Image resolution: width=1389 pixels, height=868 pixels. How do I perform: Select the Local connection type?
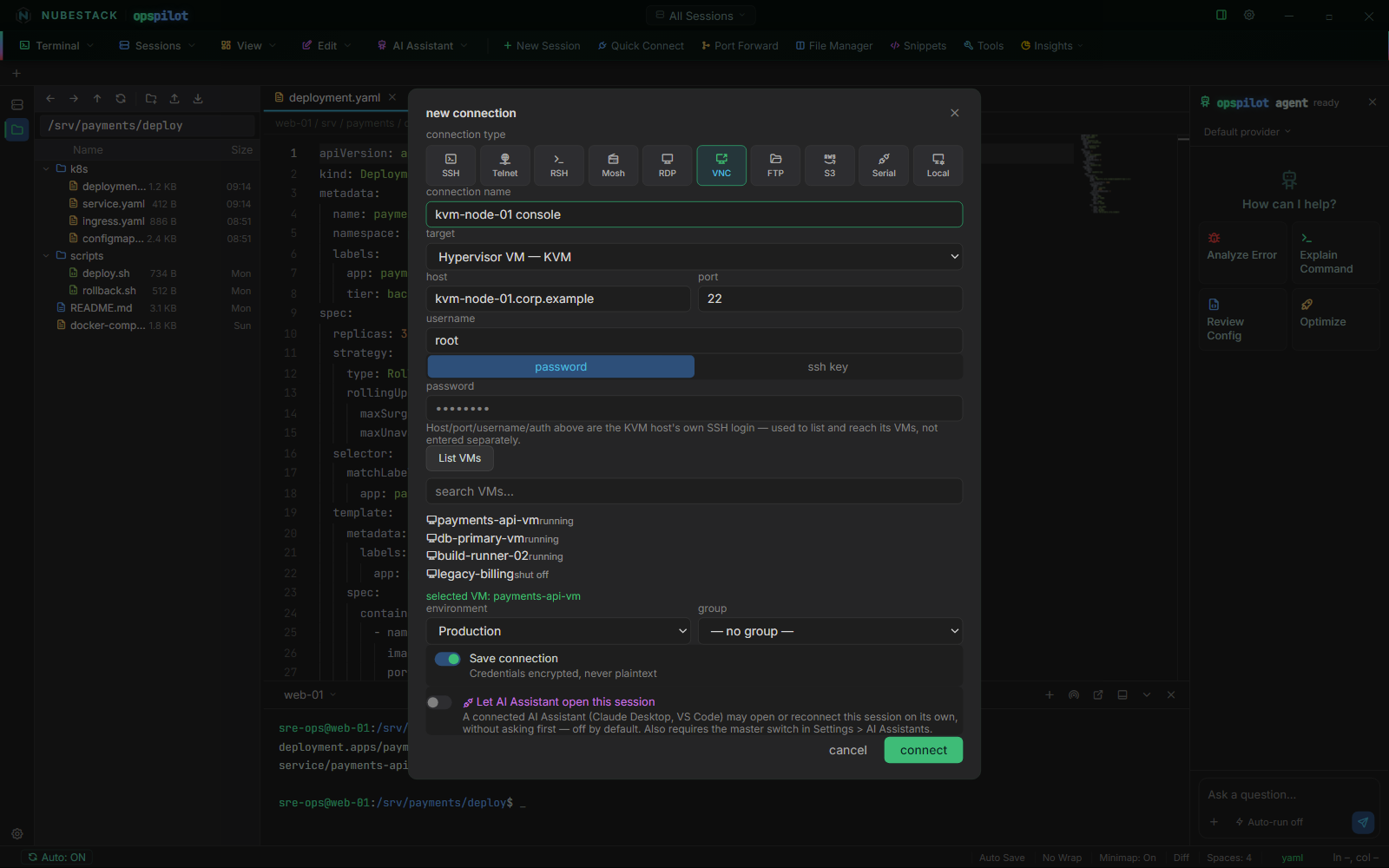[x=938, y=165]
